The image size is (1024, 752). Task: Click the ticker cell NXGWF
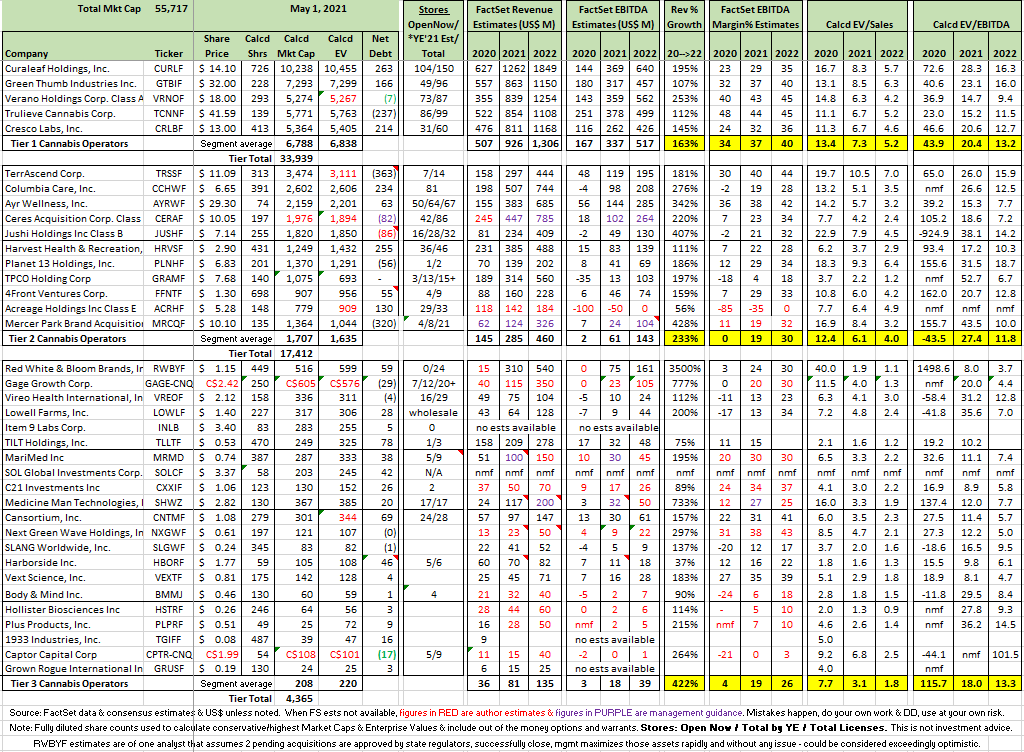[x=168, y=533]
